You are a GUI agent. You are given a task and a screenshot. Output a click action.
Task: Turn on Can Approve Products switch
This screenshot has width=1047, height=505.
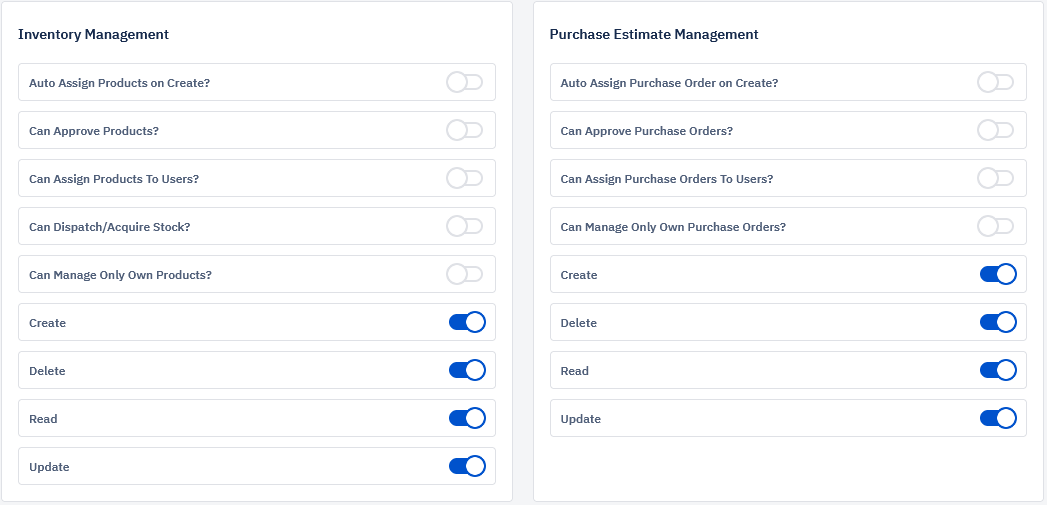(x=465, y=131)
